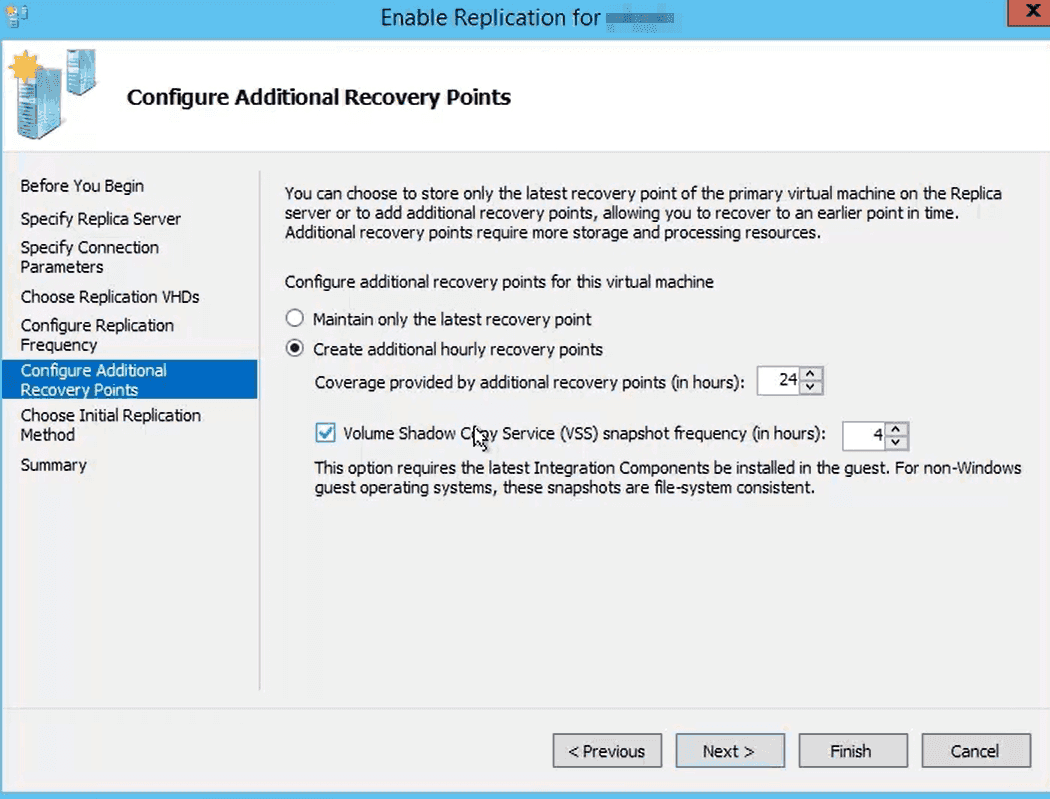
Task: Decrease coverage hours with down arrow
Action: click(812, 387)
